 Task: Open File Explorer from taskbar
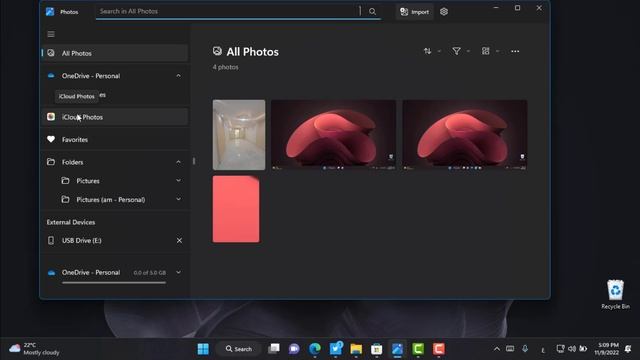356,349
